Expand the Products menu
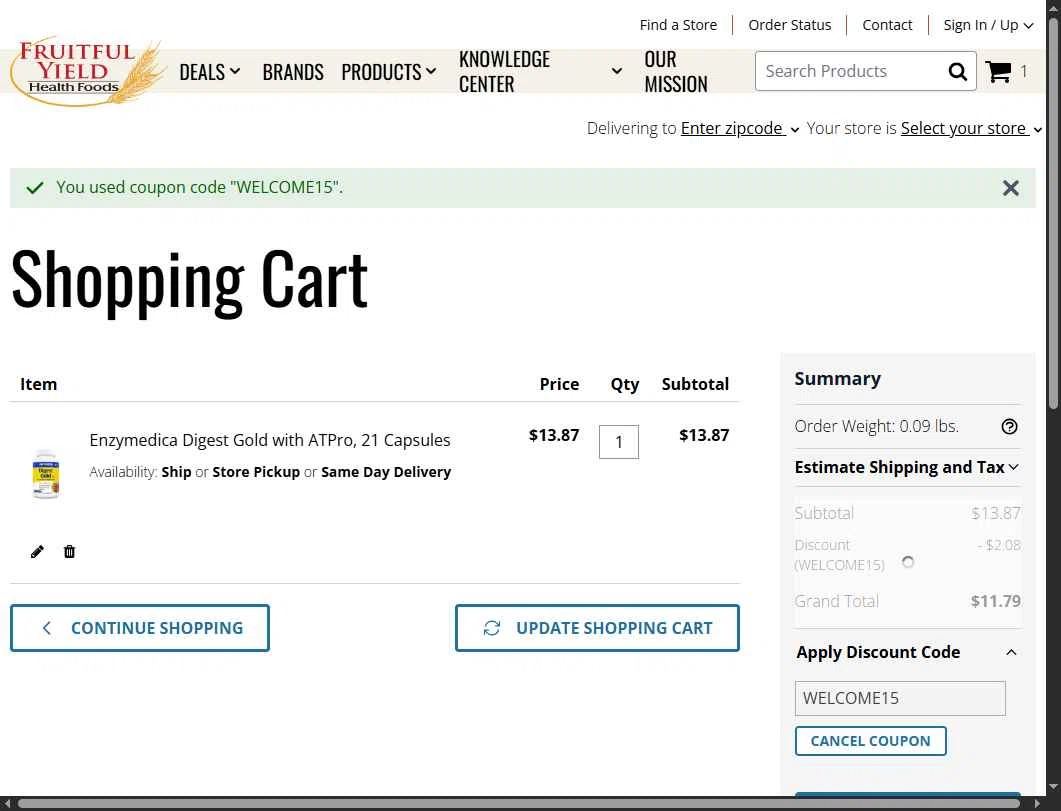The height and width of the screenshot is (811, 1061). pyautogui.click(x=388, y=72)
